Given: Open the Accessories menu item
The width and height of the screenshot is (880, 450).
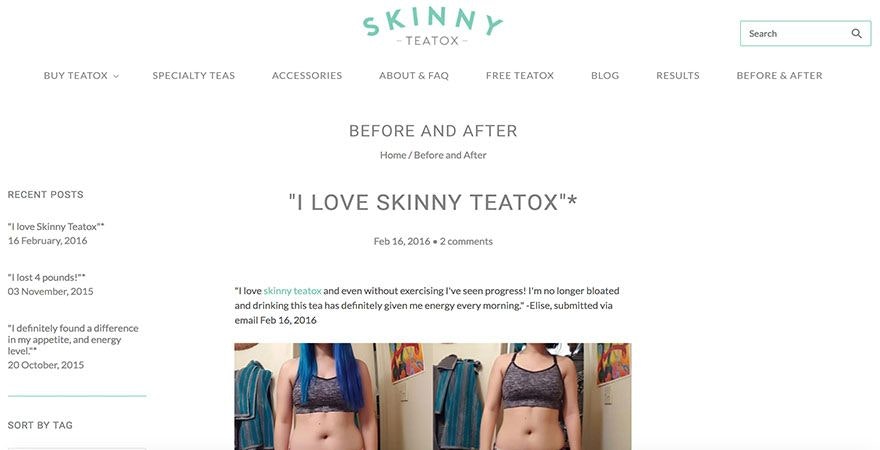Looking at the screenshot, I should [x=307, y=76].
